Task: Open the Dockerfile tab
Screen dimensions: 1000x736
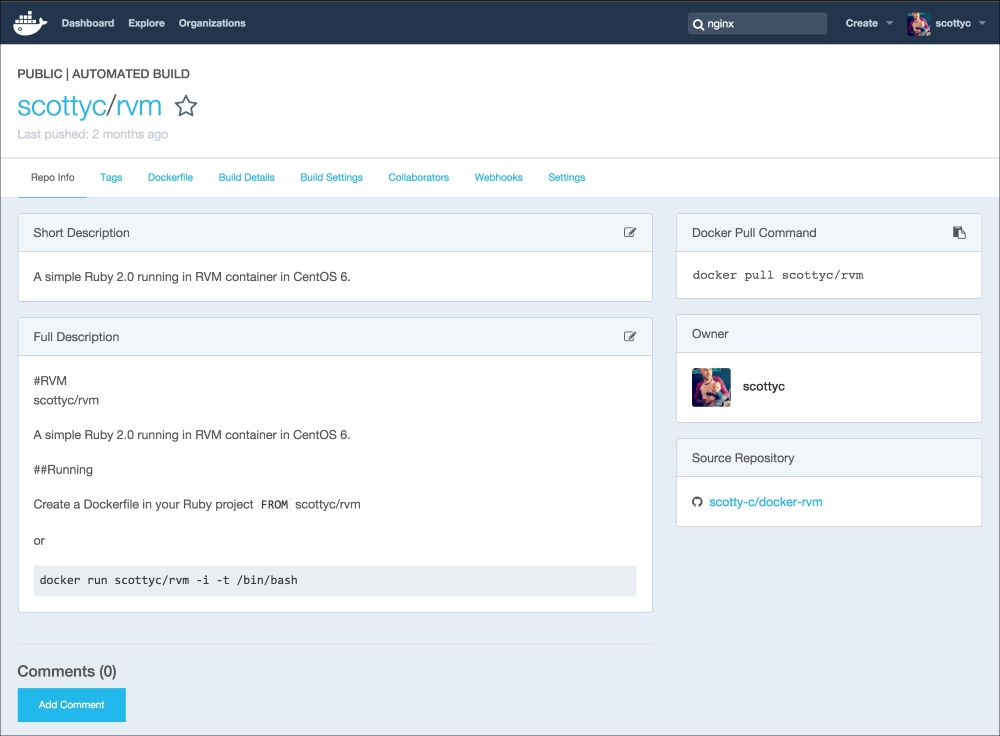Action: tap(170, 177)
